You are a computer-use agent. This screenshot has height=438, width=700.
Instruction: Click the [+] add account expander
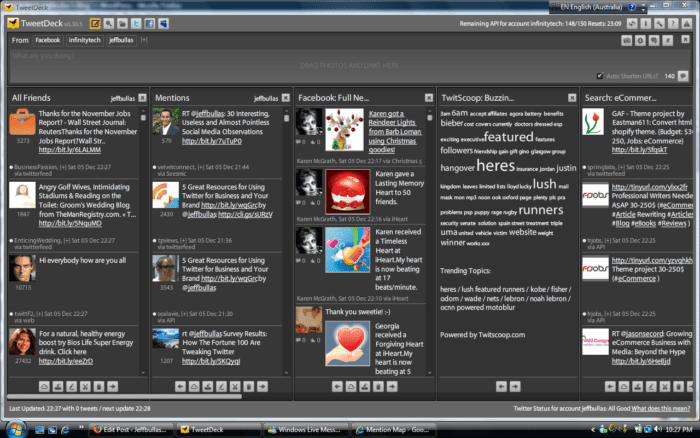point(144,40)
